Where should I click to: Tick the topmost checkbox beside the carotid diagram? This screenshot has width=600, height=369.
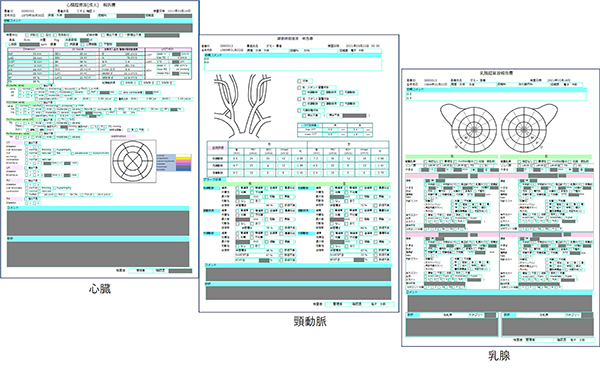point(300,81)
